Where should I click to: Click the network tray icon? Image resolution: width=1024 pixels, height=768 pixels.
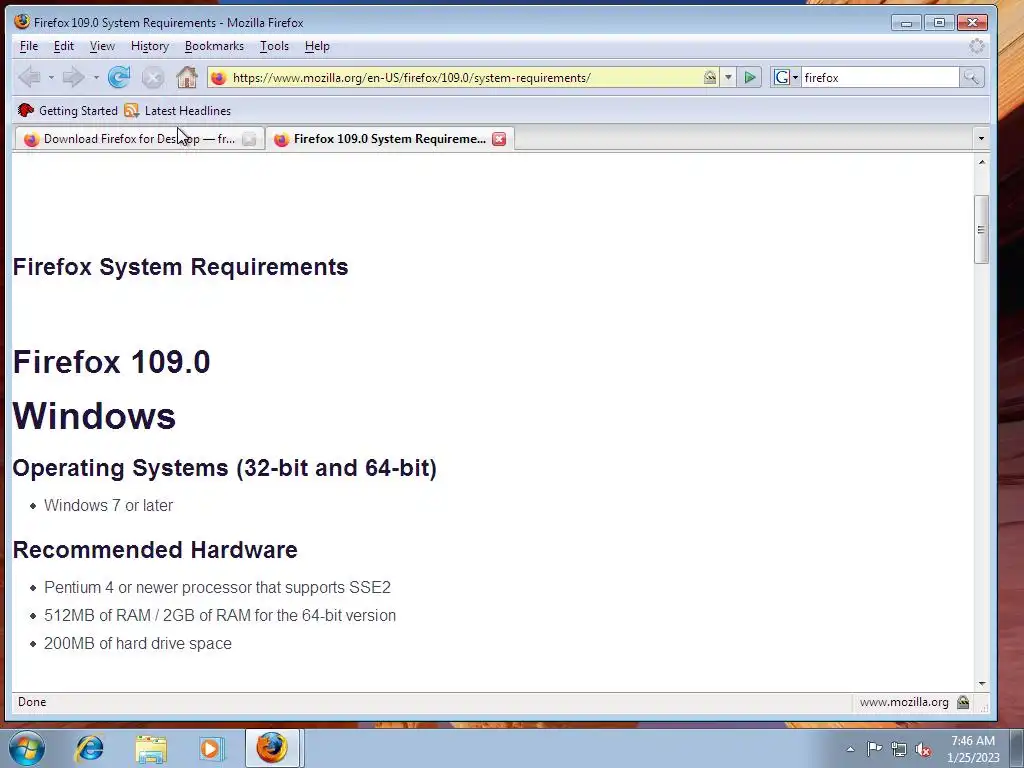click(x=899, y=750)
